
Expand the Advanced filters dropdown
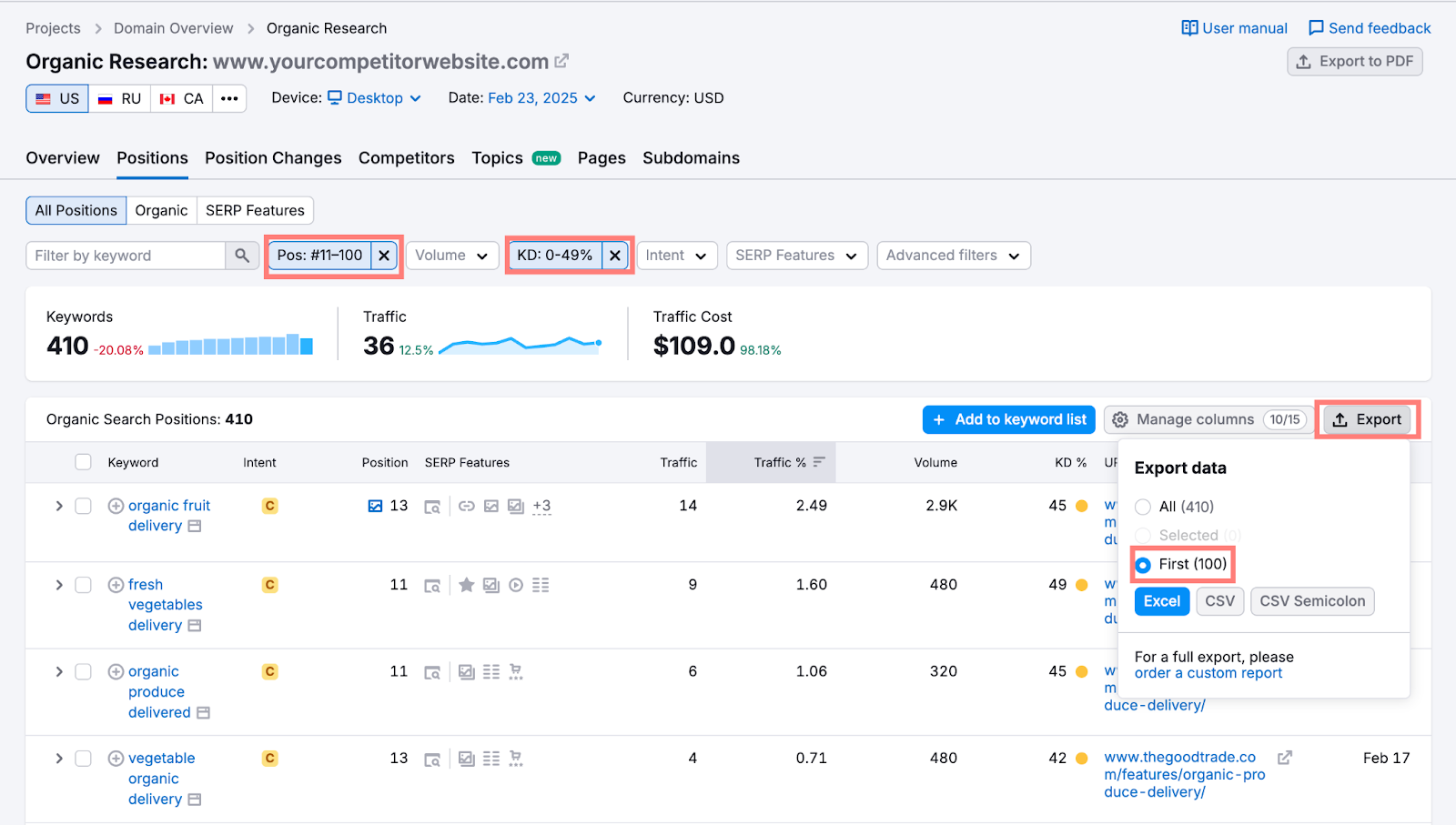953,256
